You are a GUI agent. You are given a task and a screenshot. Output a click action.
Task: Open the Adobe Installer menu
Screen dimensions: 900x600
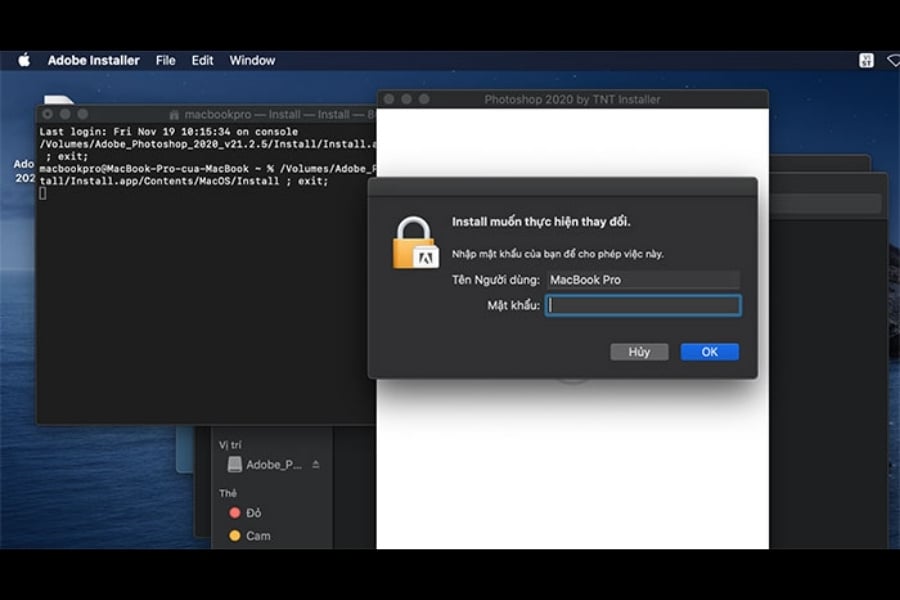[x=94, y=60]
